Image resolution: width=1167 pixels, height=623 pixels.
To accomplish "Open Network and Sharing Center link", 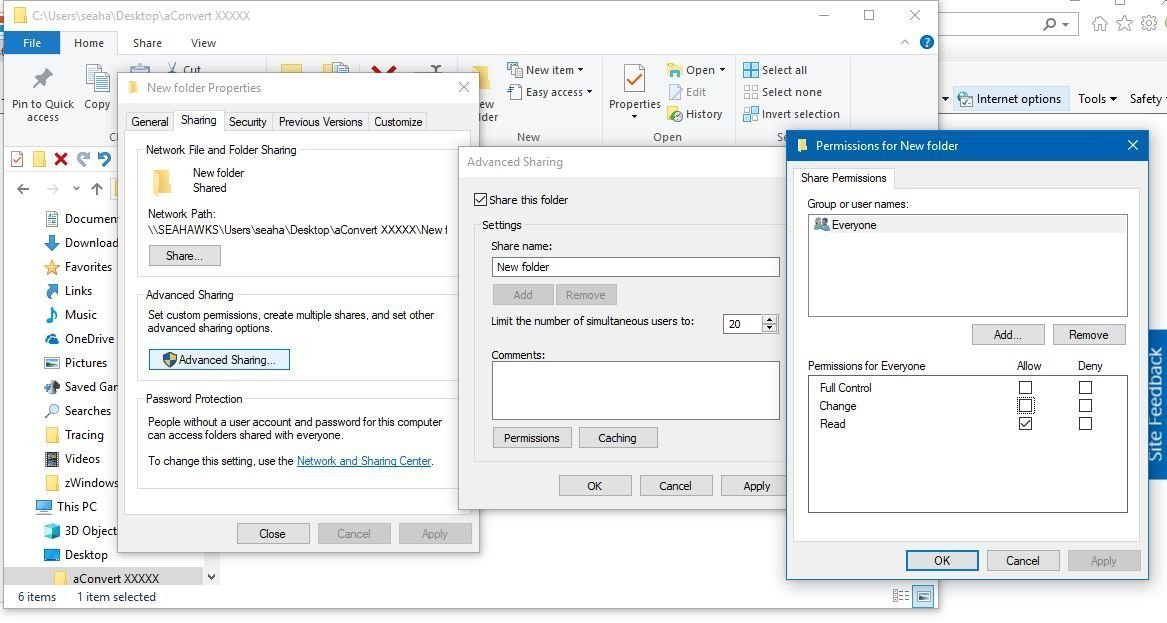I will (364, 461).
